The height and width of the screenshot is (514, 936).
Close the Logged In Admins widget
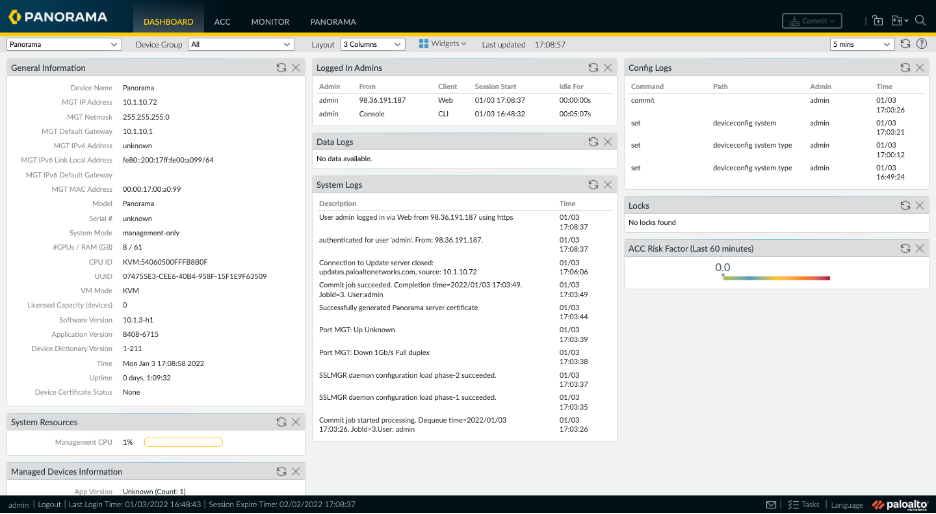point(607,67)
